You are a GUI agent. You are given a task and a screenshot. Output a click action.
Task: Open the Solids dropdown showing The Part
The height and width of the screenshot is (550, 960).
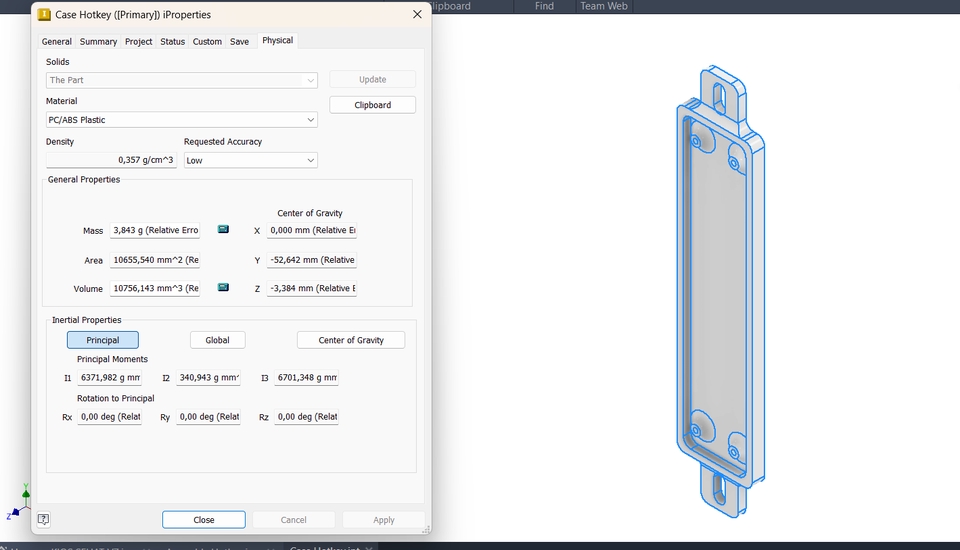point(182,80)
